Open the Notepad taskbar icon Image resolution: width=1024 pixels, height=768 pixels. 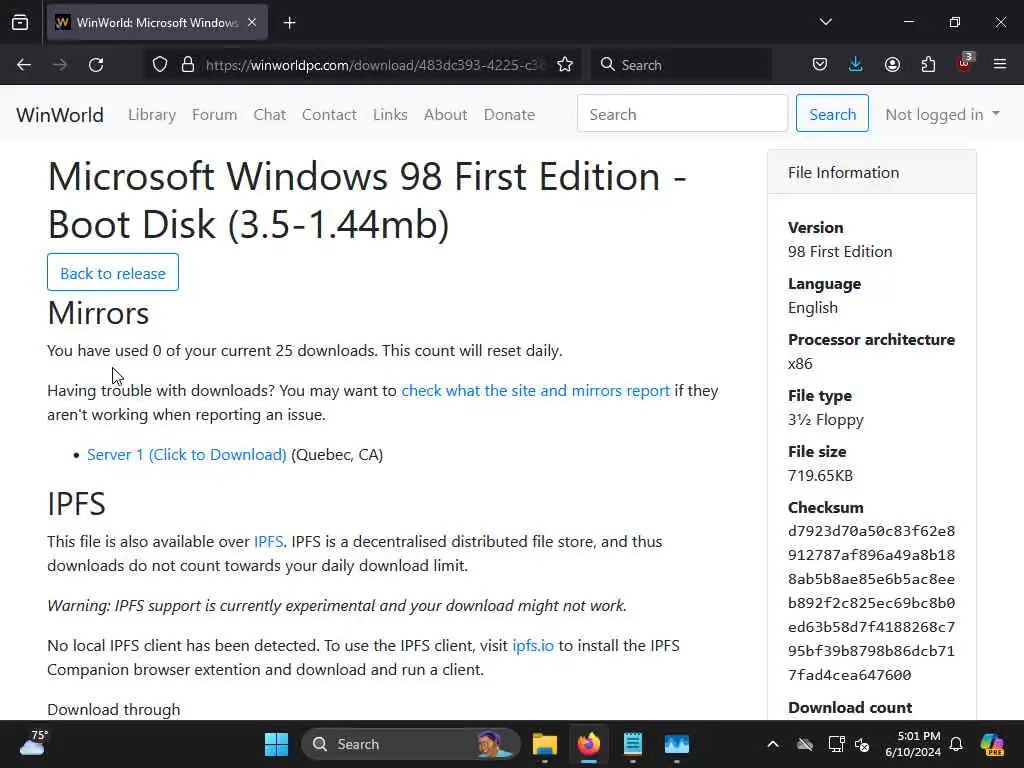pos(633,744)
